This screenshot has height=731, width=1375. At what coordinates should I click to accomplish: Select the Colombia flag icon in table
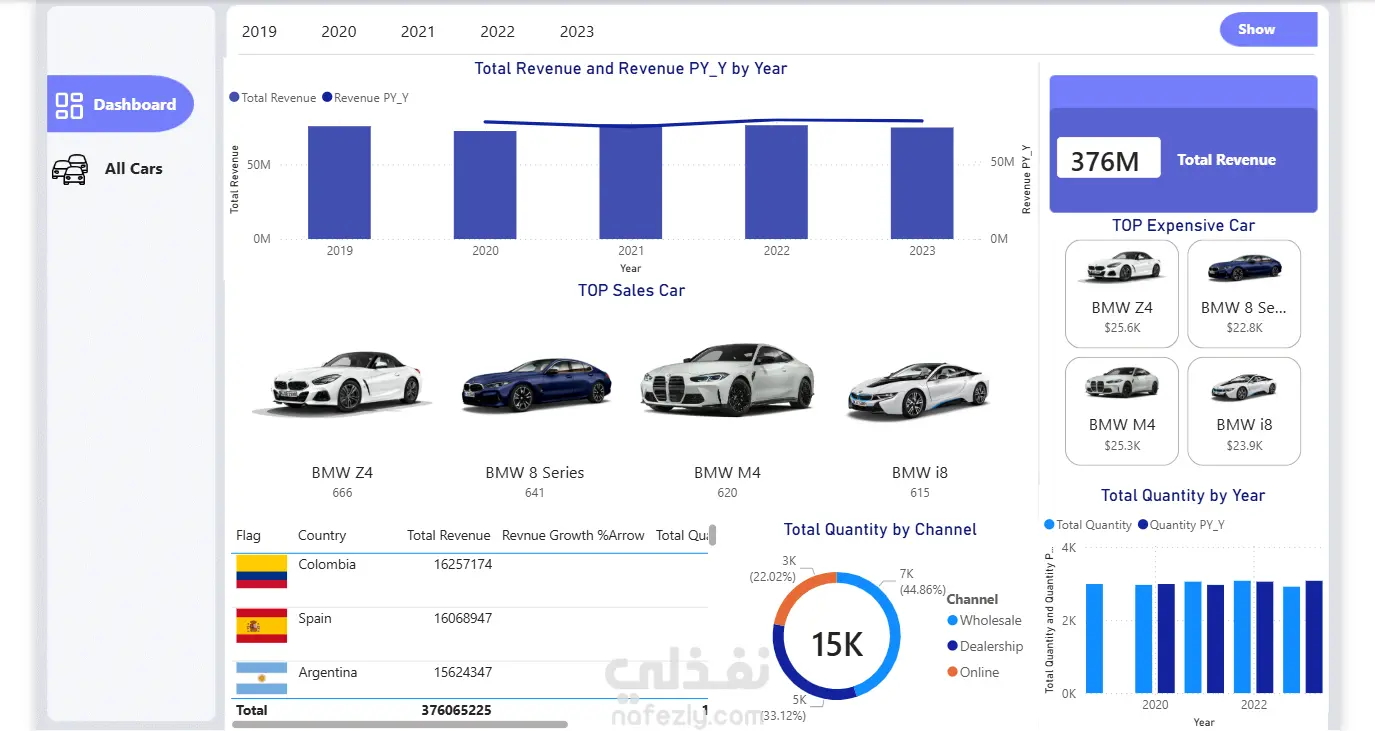(x=261, y=572)
